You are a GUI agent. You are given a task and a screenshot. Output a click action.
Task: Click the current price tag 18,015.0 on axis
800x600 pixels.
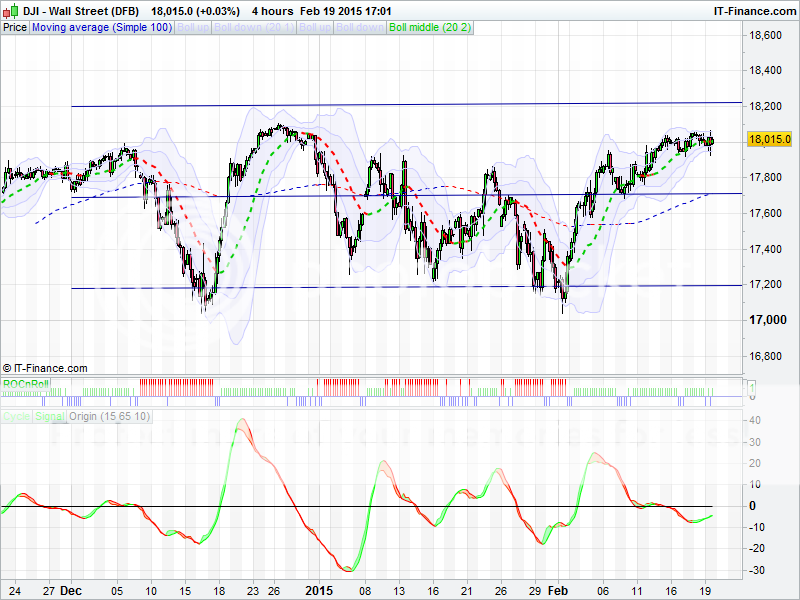(x=769, y=141)
